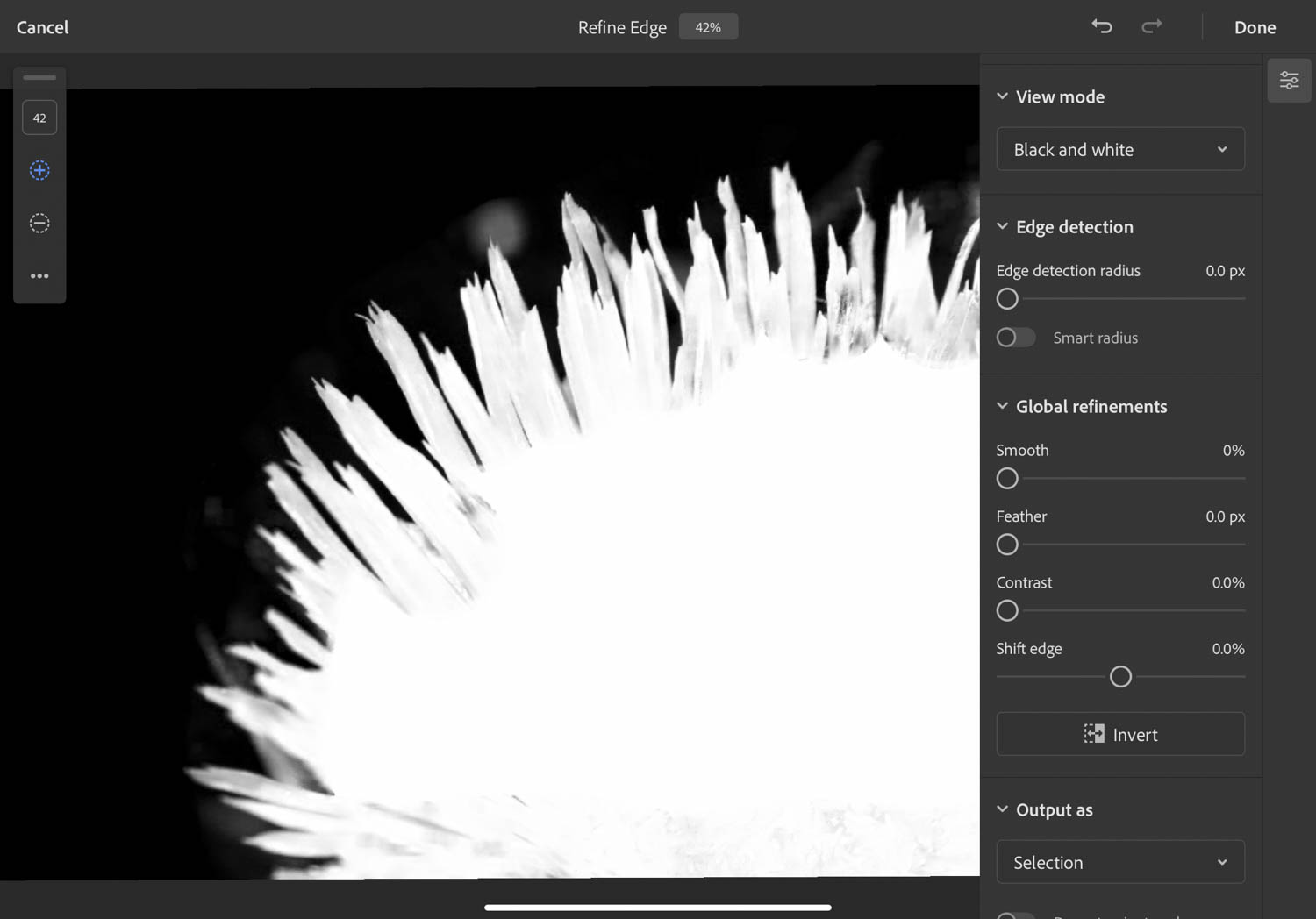Open the ellipsis menu in the toolbar
The width and height of the screenshot is (1316, 919).
point(39,275)
